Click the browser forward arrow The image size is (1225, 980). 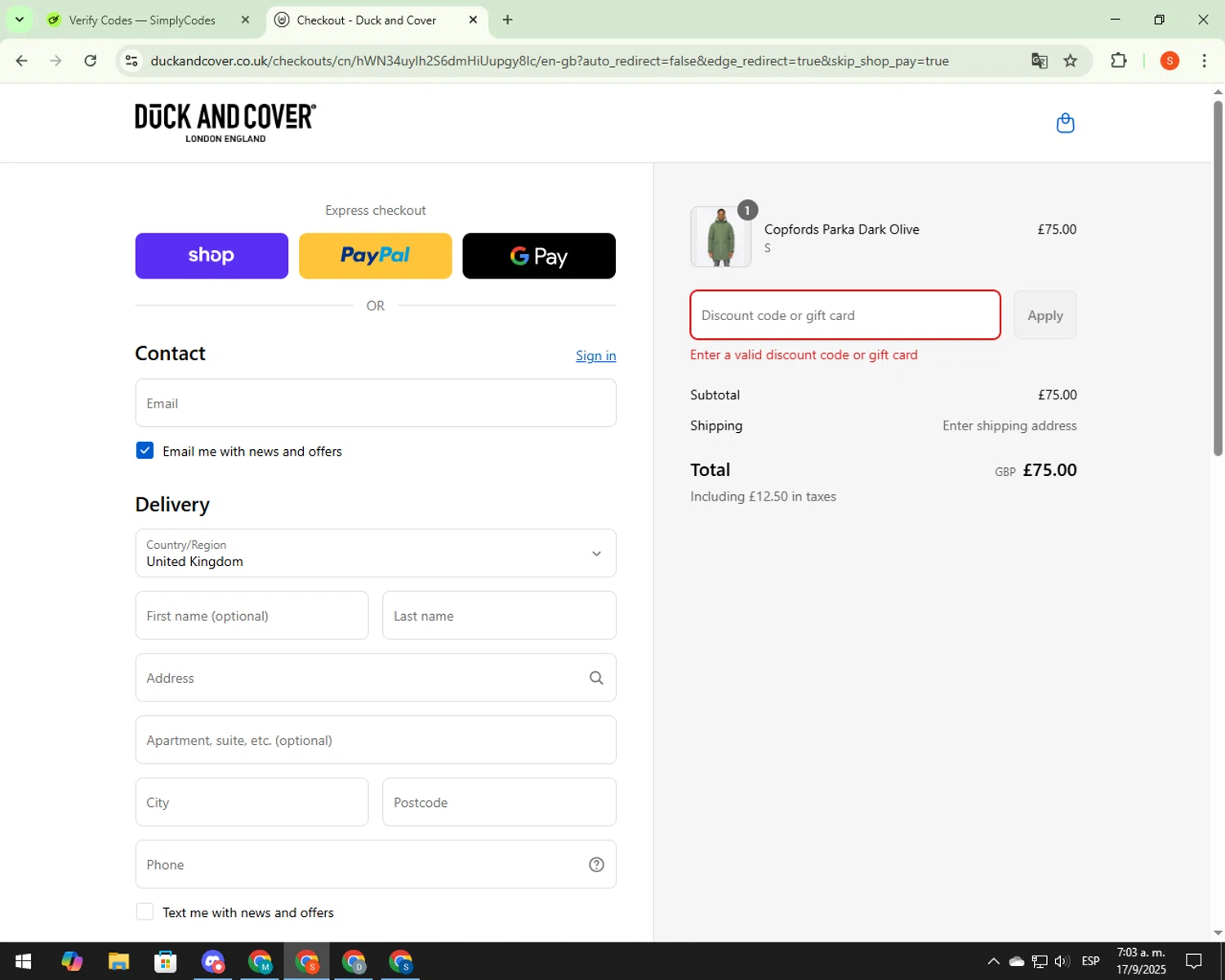coord(56,61)
